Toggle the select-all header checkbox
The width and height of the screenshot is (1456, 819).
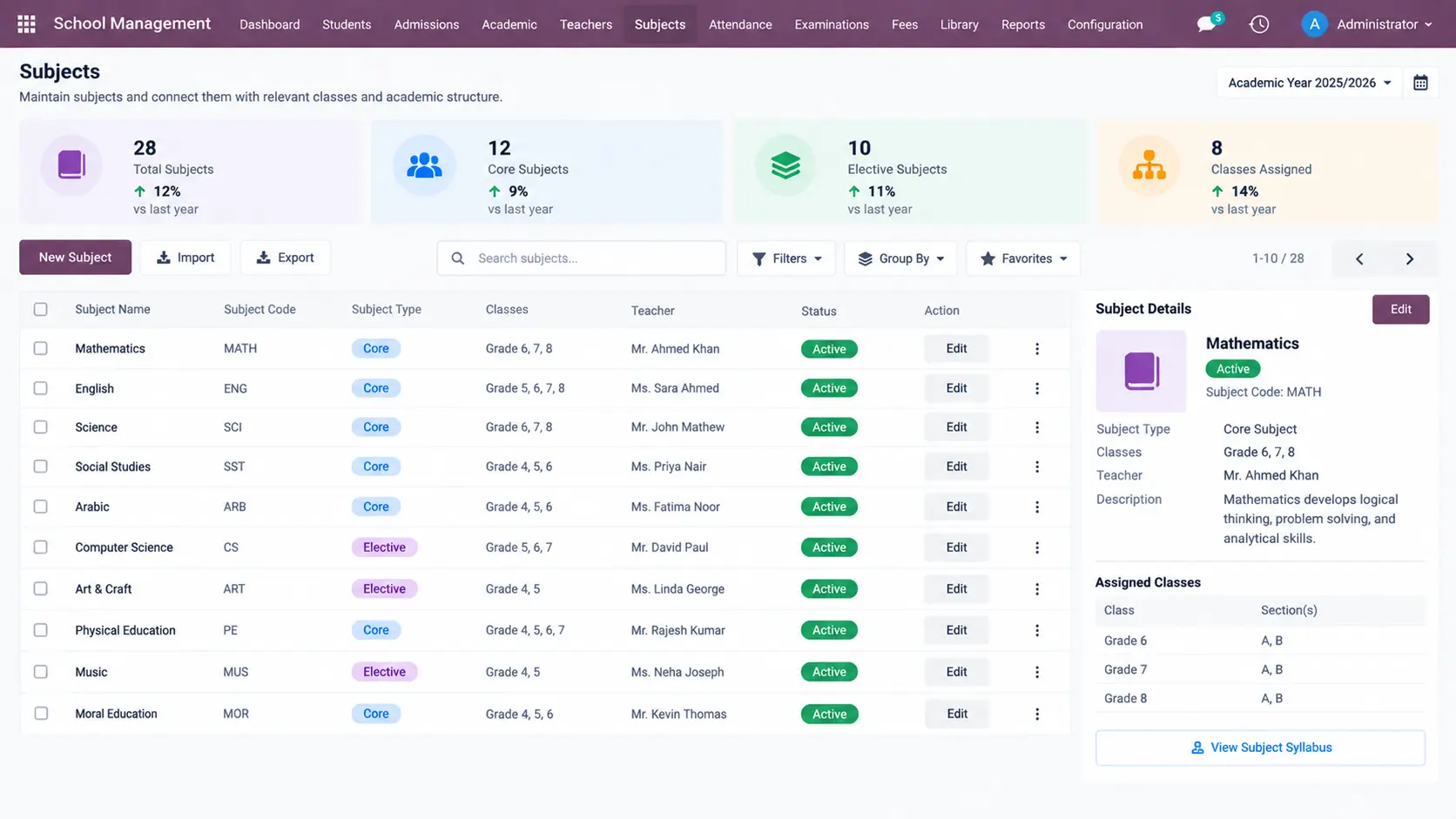click(x=41, y=309)
